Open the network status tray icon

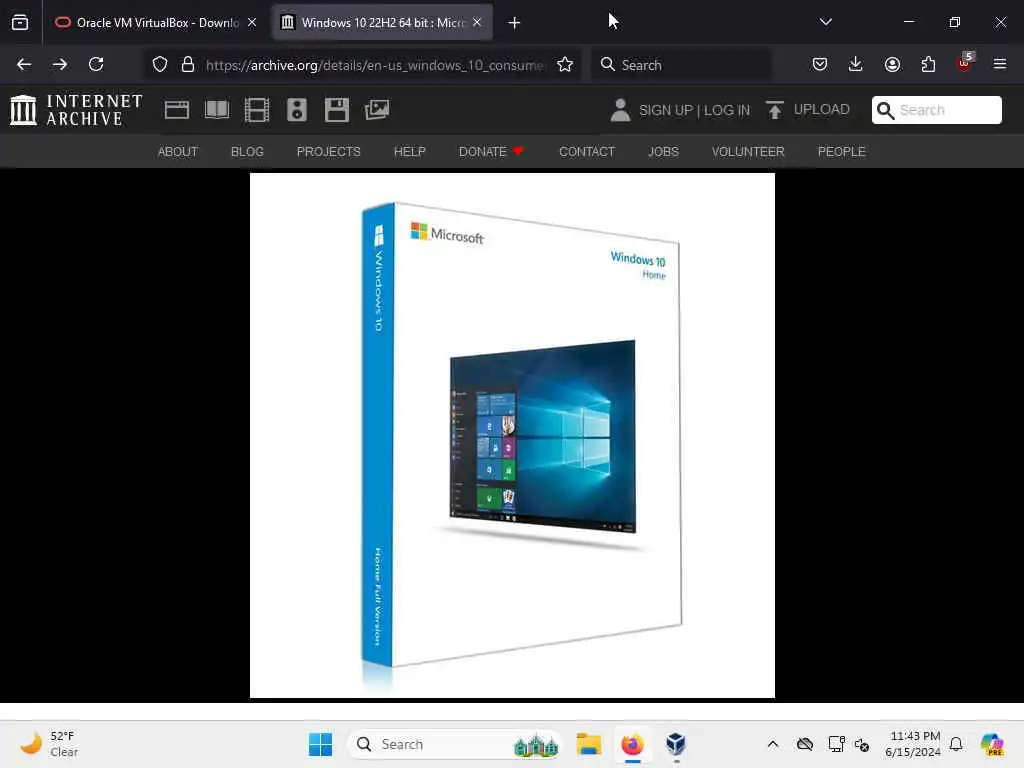pos(837,744)
